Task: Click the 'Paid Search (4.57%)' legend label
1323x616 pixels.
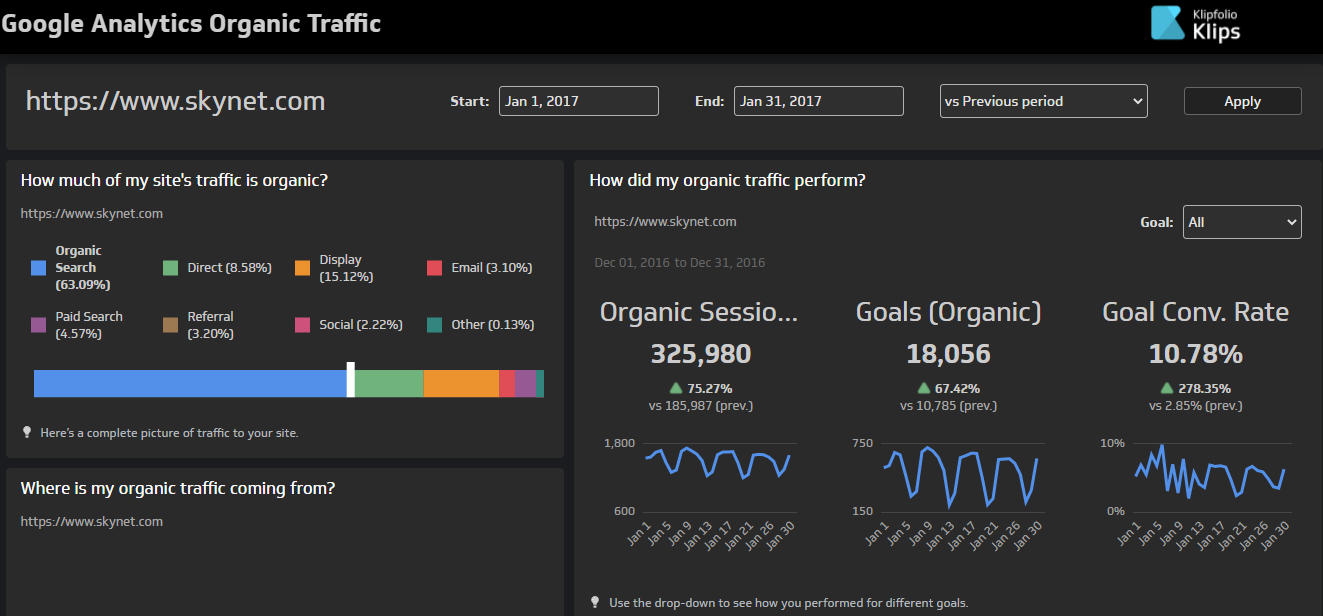Action: point(89,325)
